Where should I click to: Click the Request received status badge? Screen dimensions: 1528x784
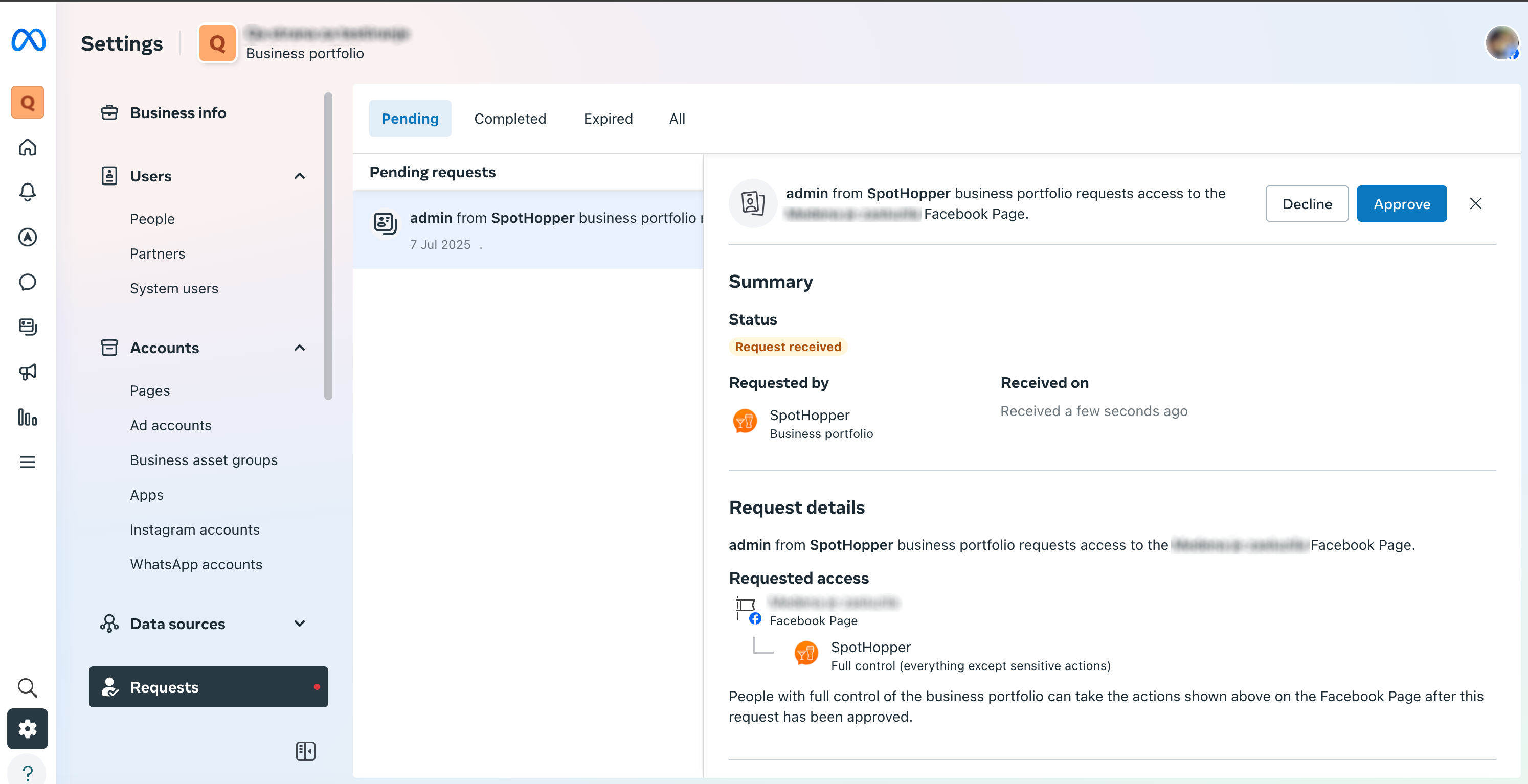pyautogui.click(x=788, y=347)
